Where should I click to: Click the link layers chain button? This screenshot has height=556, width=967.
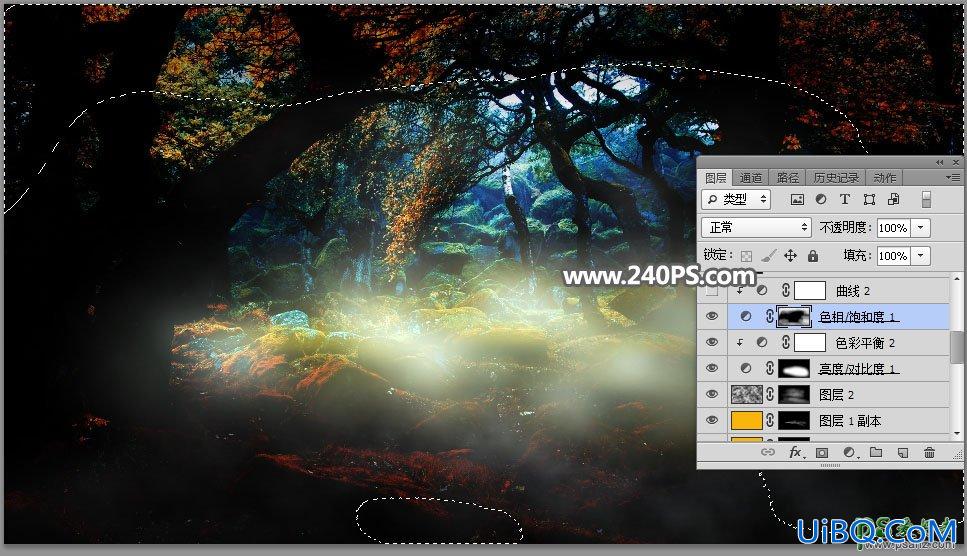(x=767, y=452)
